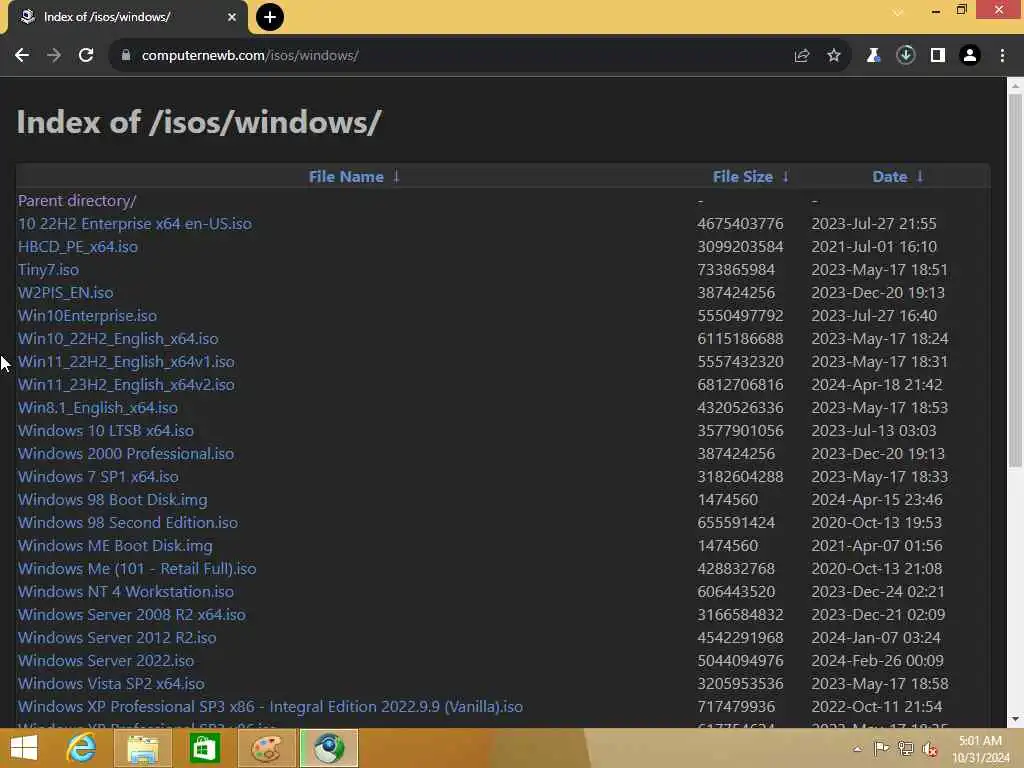Download Win10Enterprise.iso
1024x768 pixels.
(x=88, y=315)
